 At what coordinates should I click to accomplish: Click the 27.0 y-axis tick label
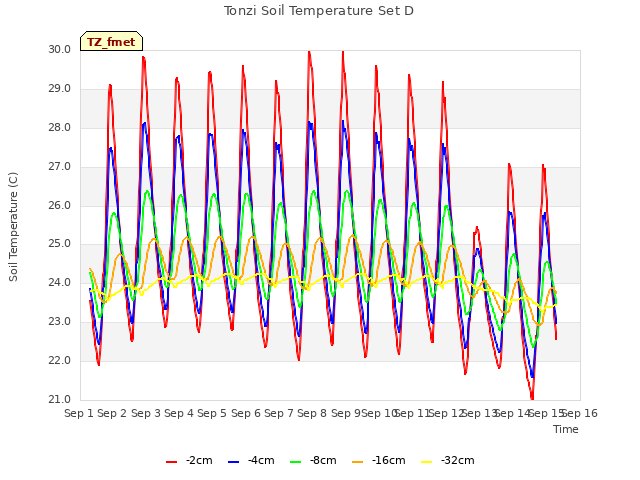tap(60, 167)
